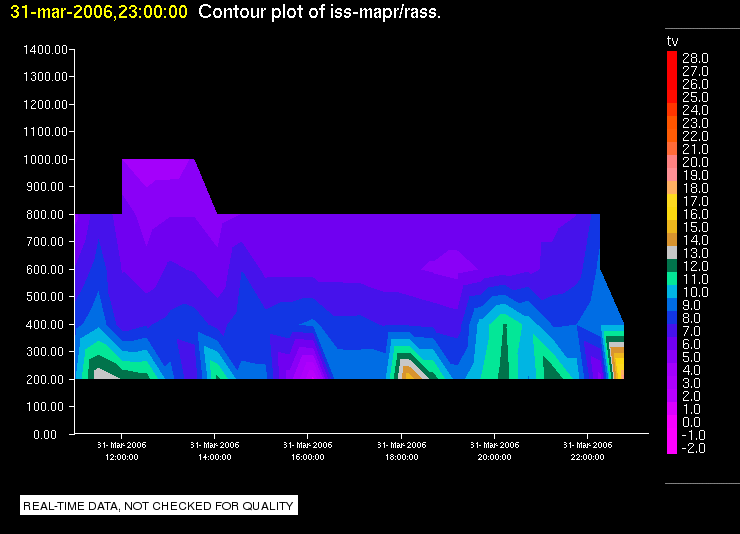Viewport: 740px width, 534px height.
Task: Click the 5.0 legend value
Action: click(691, 357)
